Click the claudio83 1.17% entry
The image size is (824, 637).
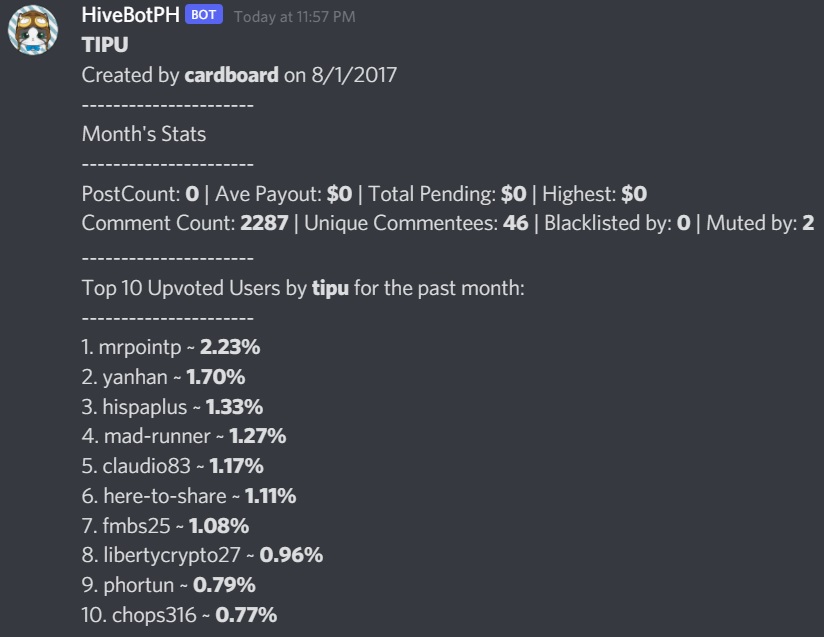pos(172,466)
